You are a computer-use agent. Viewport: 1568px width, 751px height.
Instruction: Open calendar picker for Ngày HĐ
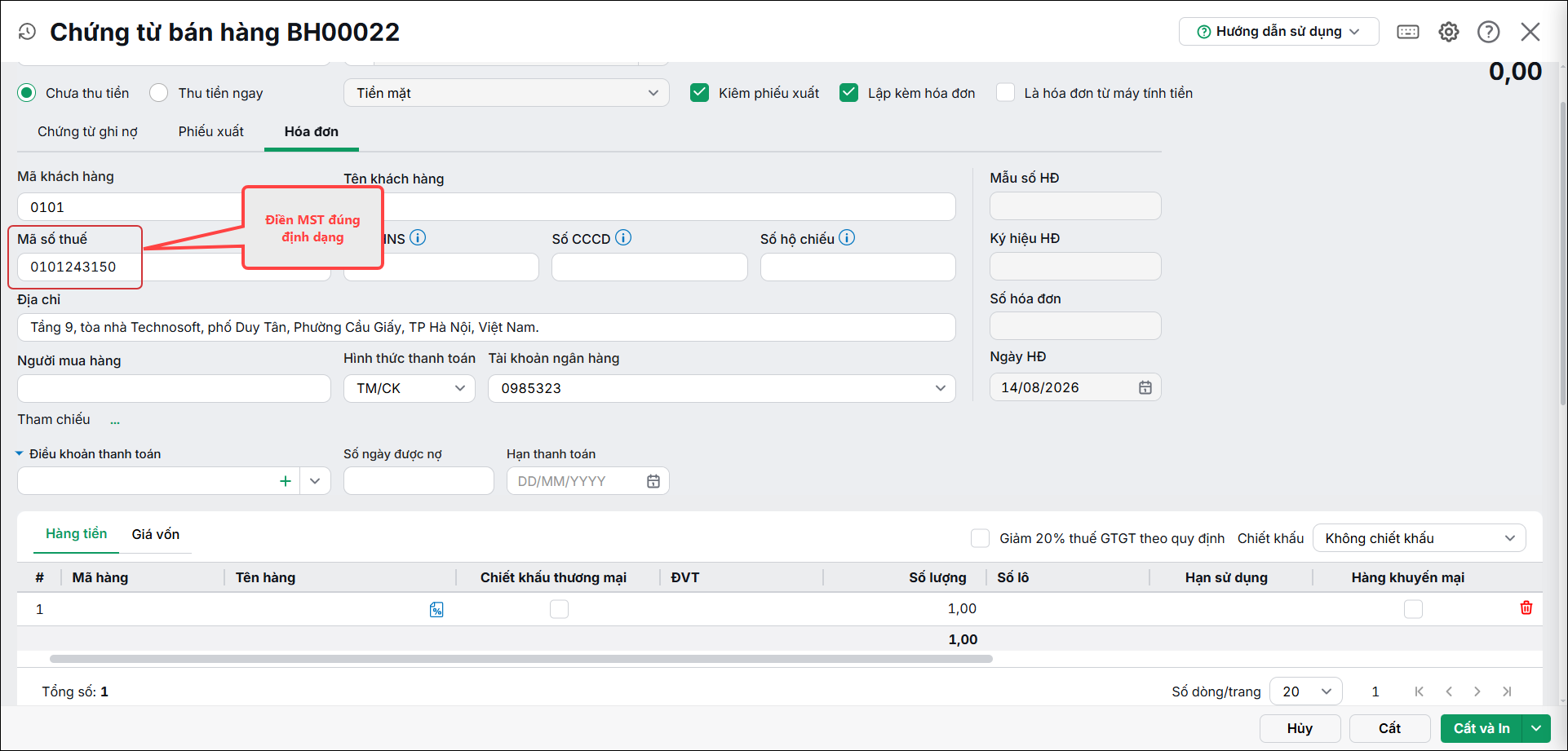point(1145,387)
